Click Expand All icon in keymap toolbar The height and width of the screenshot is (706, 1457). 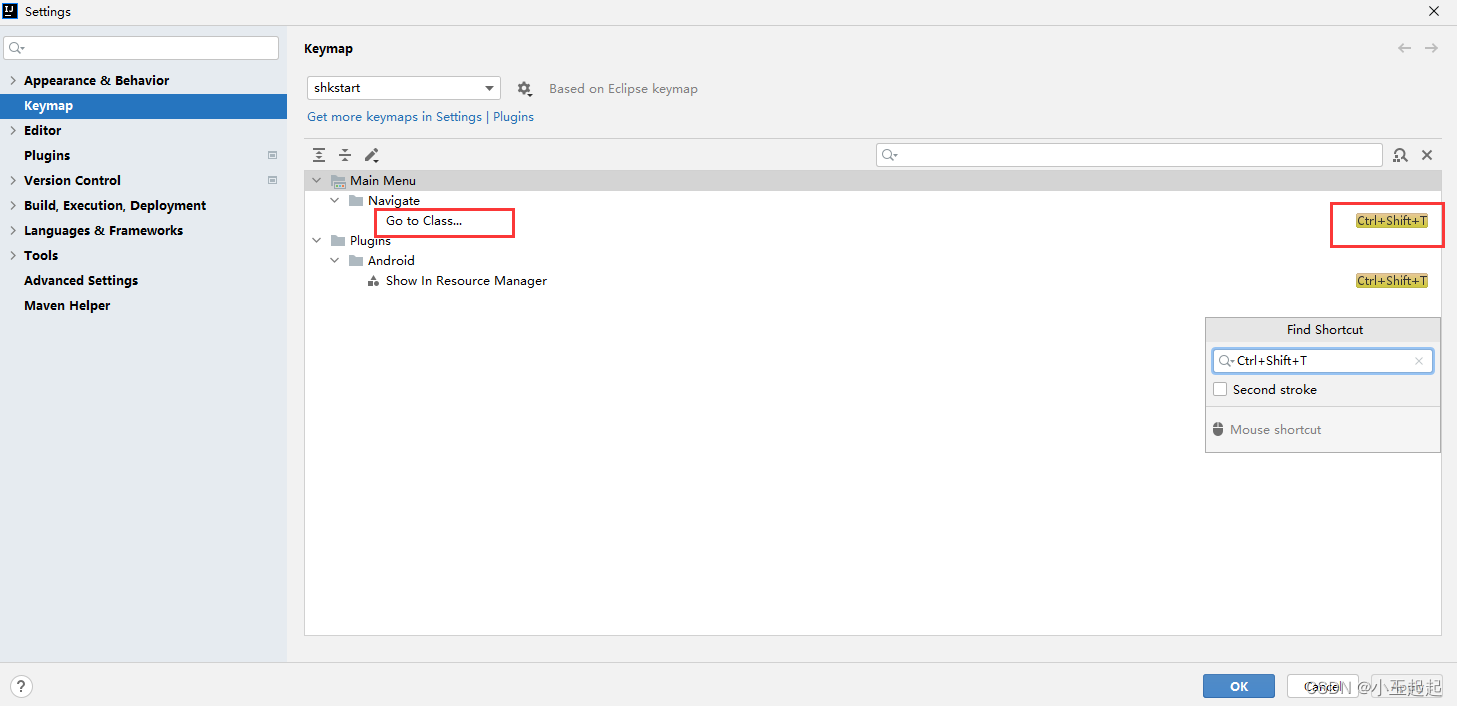coord(319,155)
